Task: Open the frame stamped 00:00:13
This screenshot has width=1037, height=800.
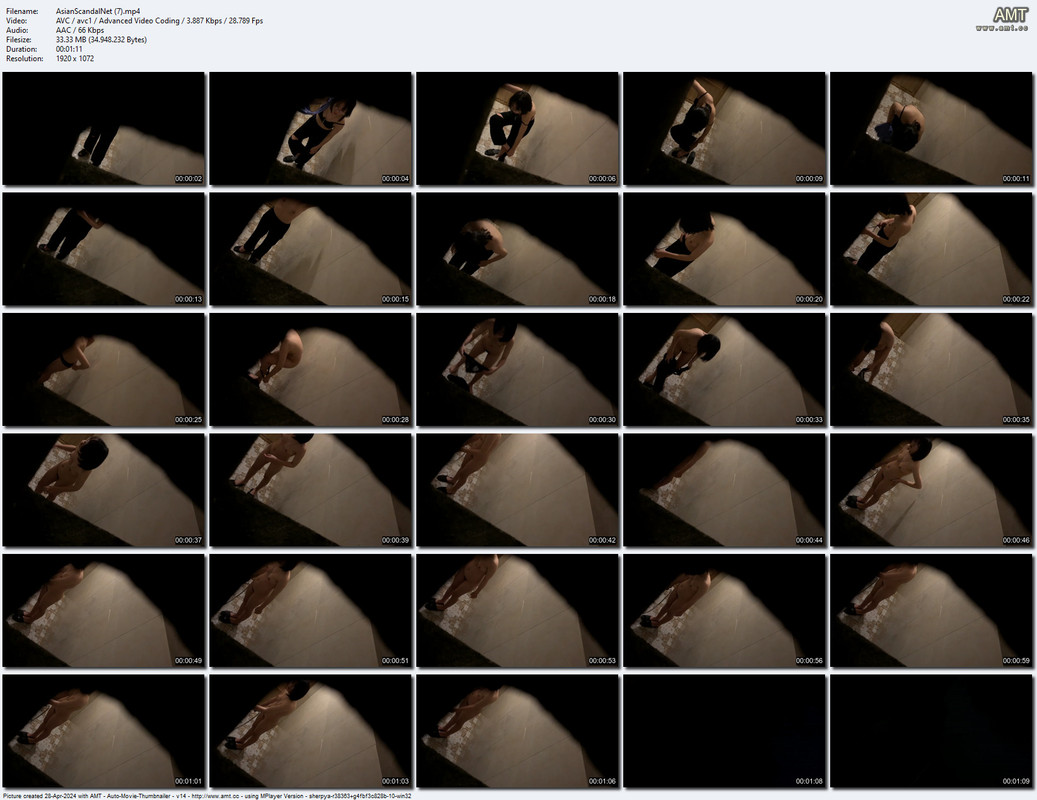Action: pos(104,249)
